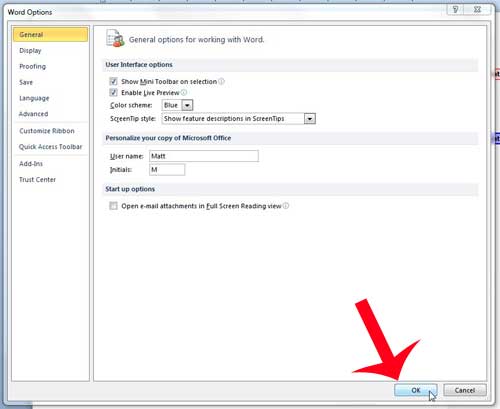Open the Trust Center category
The image size is (500, 409).
[37, 180]
